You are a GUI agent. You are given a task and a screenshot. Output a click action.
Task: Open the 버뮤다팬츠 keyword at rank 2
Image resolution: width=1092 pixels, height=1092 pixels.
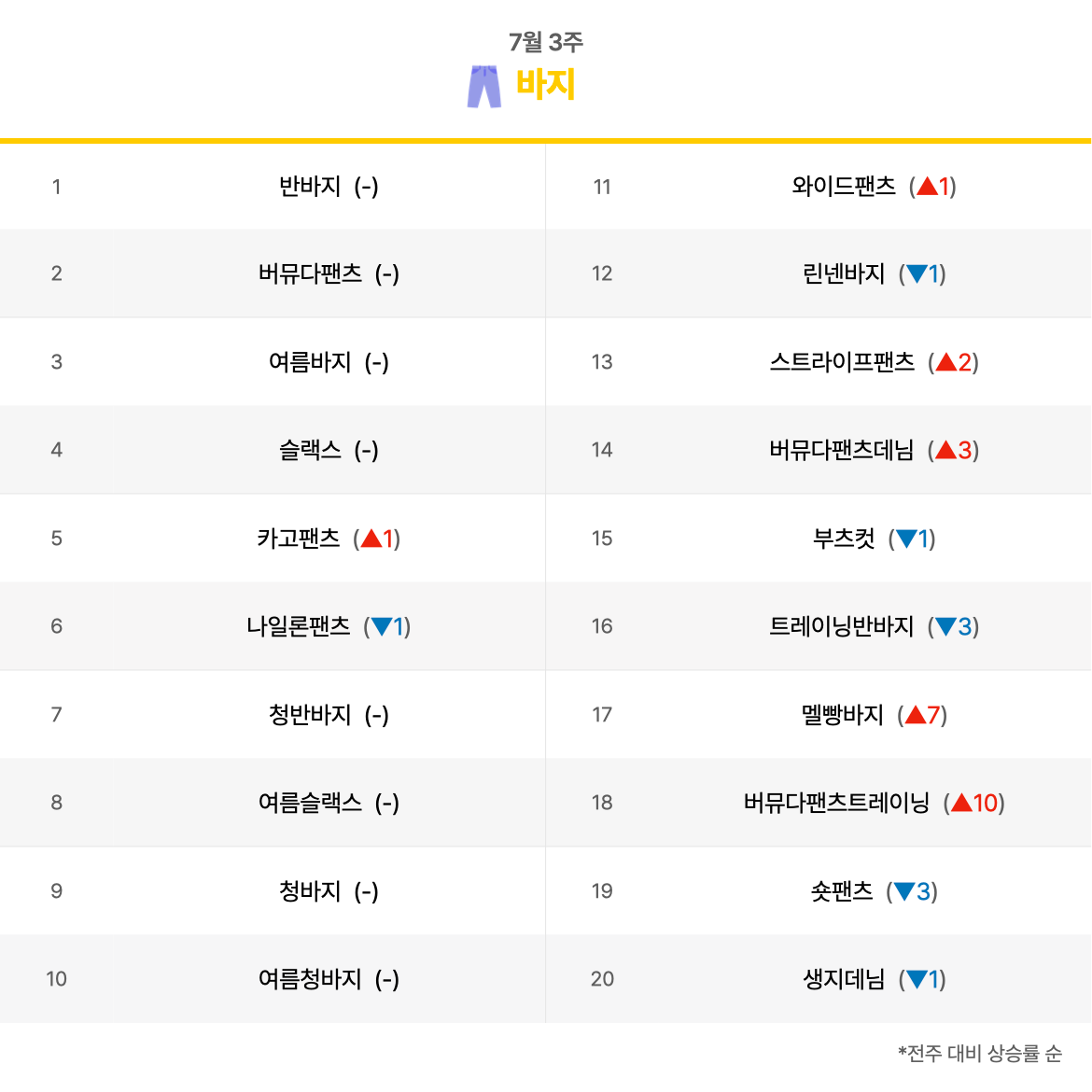(x=310, y=273)
